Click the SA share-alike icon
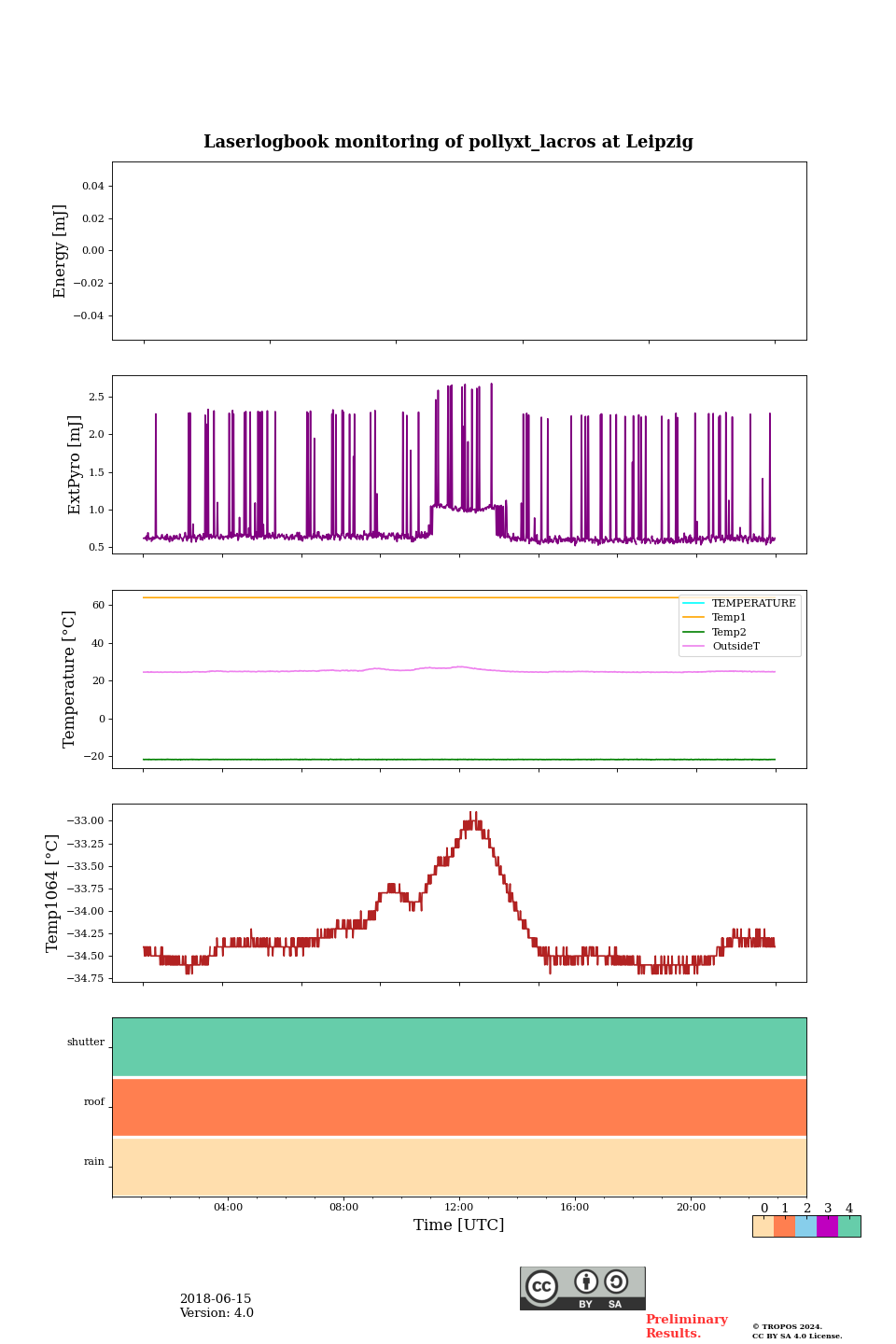The width and height of the screenshot is (896, 1344). [x=616, y=1281]
